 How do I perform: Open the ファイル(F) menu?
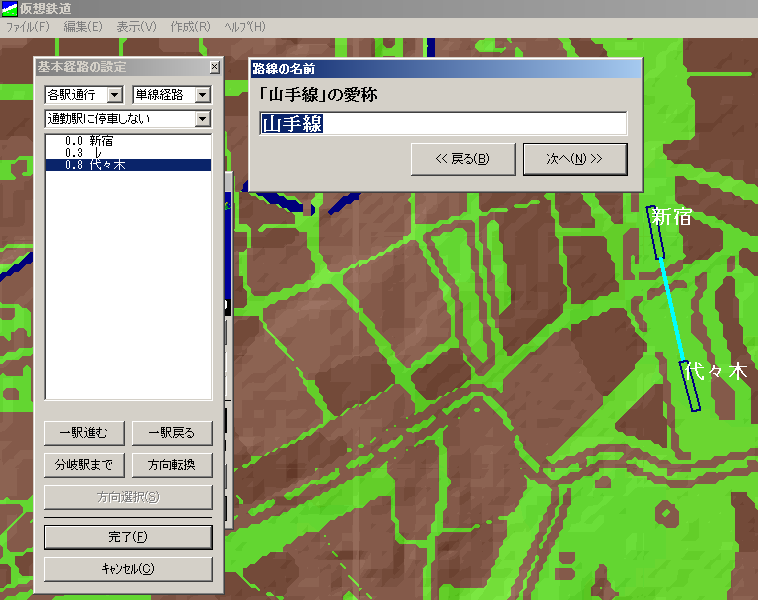28,27
